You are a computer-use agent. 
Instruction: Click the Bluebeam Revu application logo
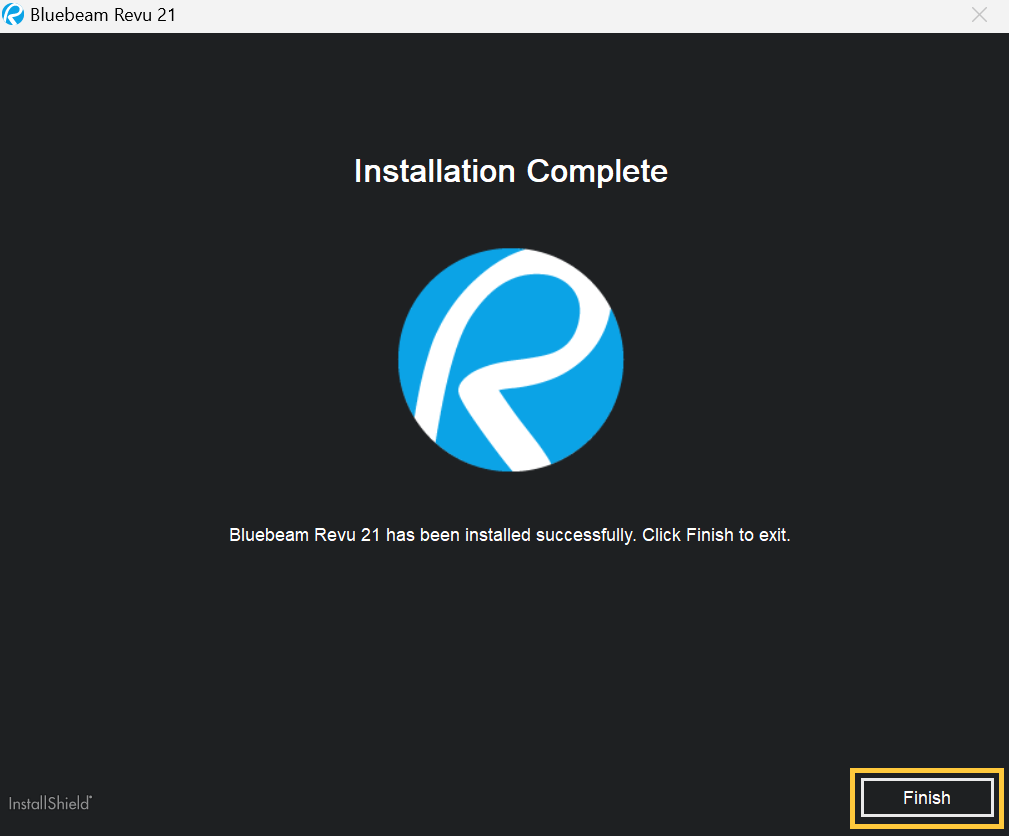pos(510,359)
